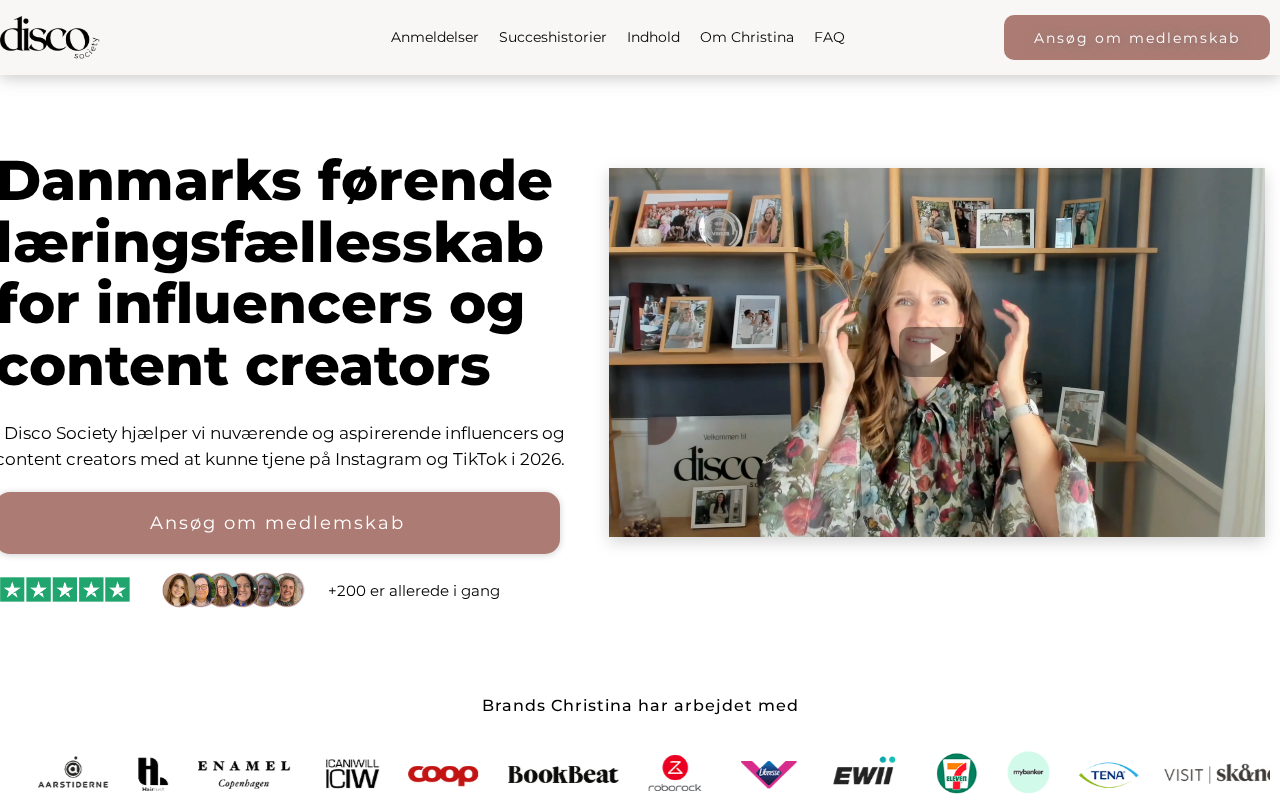This screenshot has width=1280, height=800.
Task: Click the Aarstiderne brand logo
Action: point(73,773)
